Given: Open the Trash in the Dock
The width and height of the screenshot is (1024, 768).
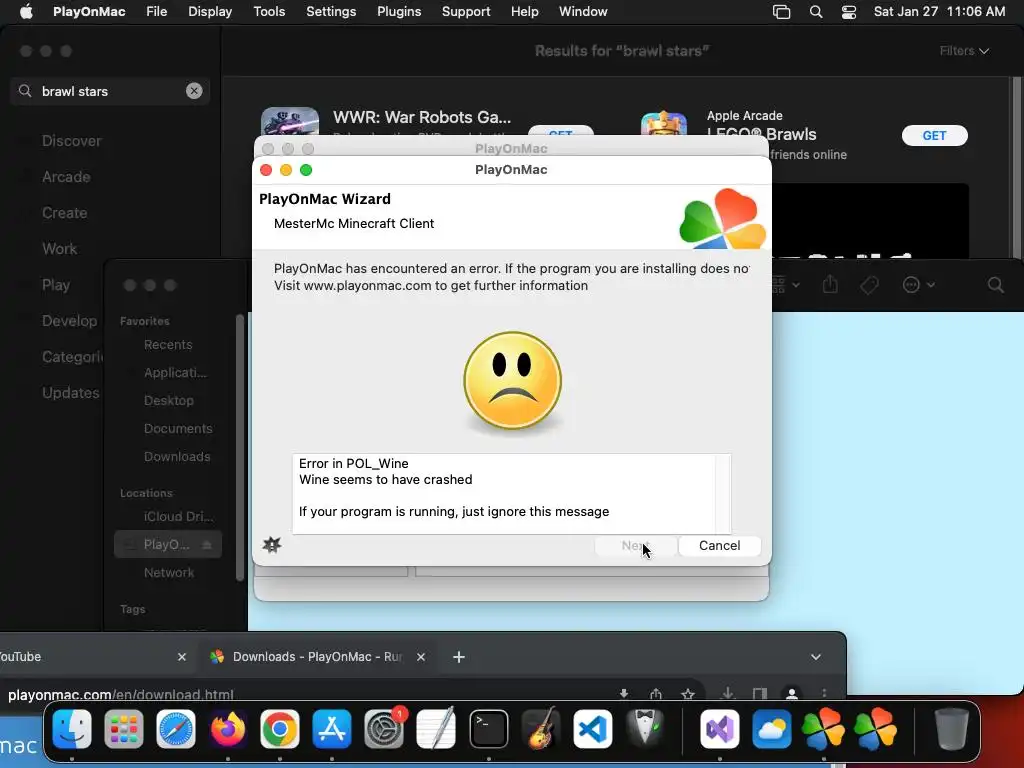Looking at the screenshot, I should coord(952,728).
